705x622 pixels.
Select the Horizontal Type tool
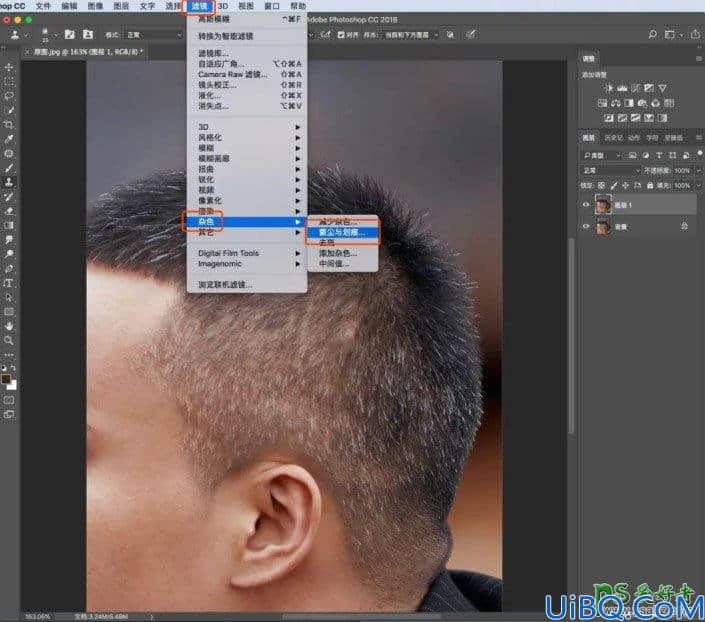click(9, 283)
